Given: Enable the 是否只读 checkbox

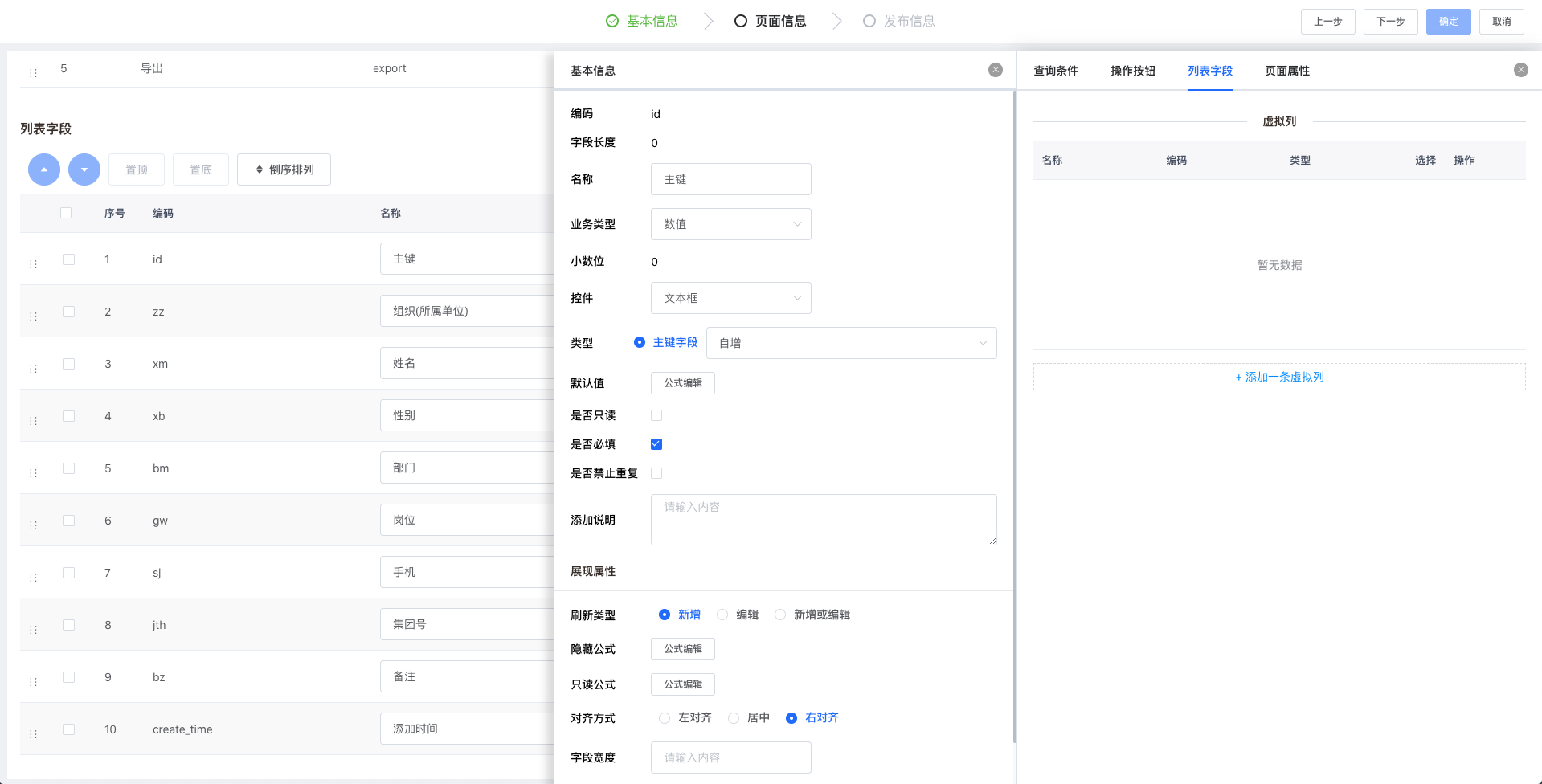Looking at the screenshot, I should click(x=656, y=415).
